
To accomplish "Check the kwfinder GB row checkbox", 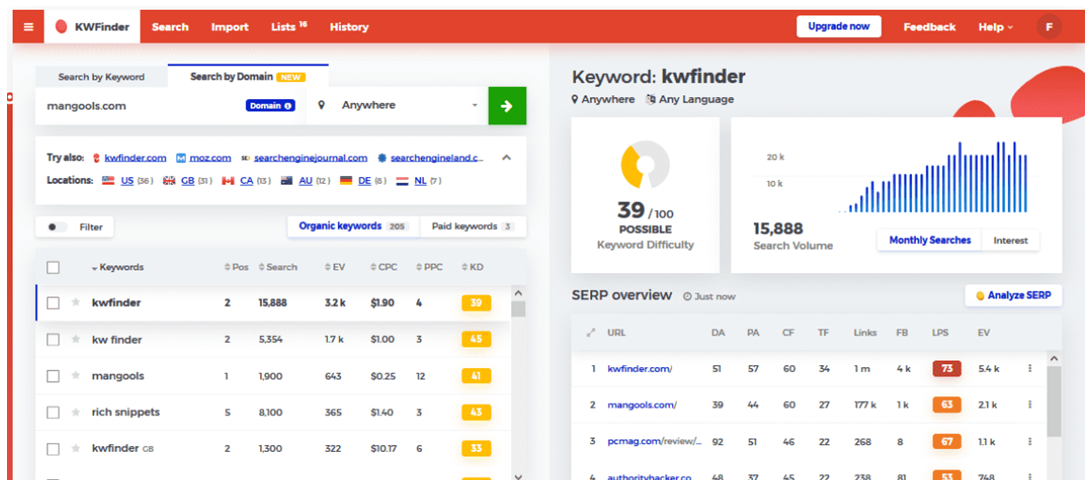I will 53,449.
